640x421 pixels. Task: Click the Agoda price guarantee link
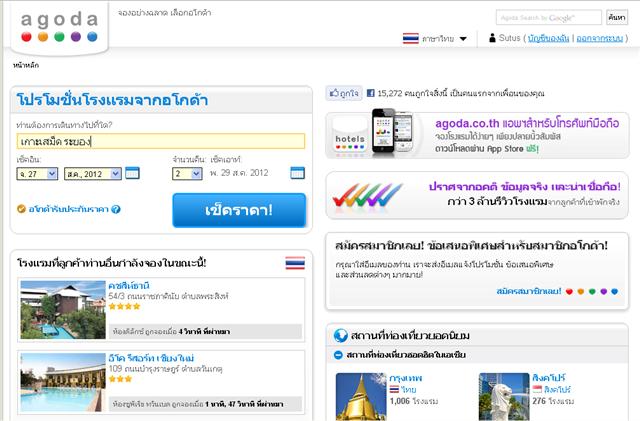click(x=69, y=209)
